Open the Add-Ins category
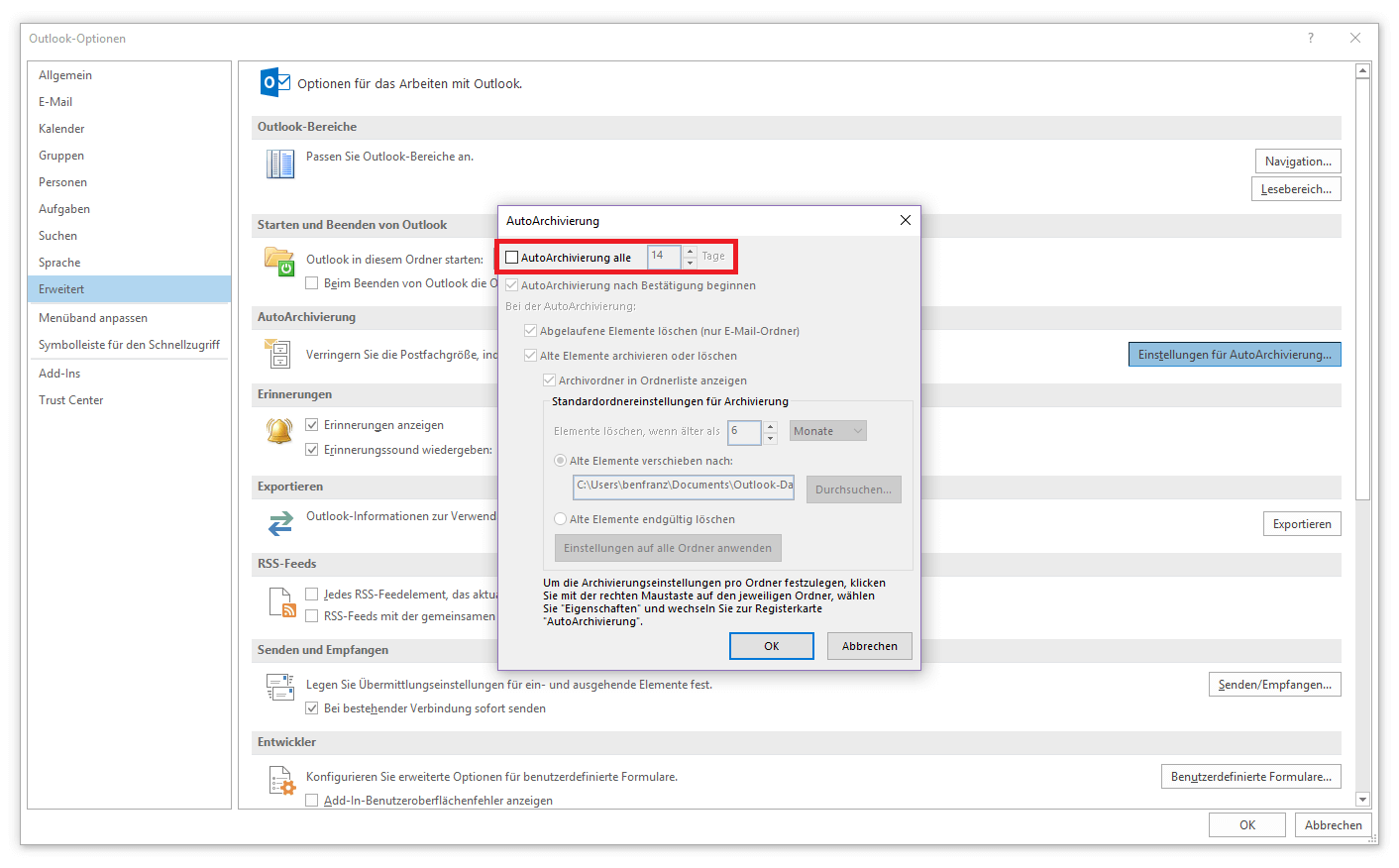This screenshot has width=1399, height=868. click(129, 374)
